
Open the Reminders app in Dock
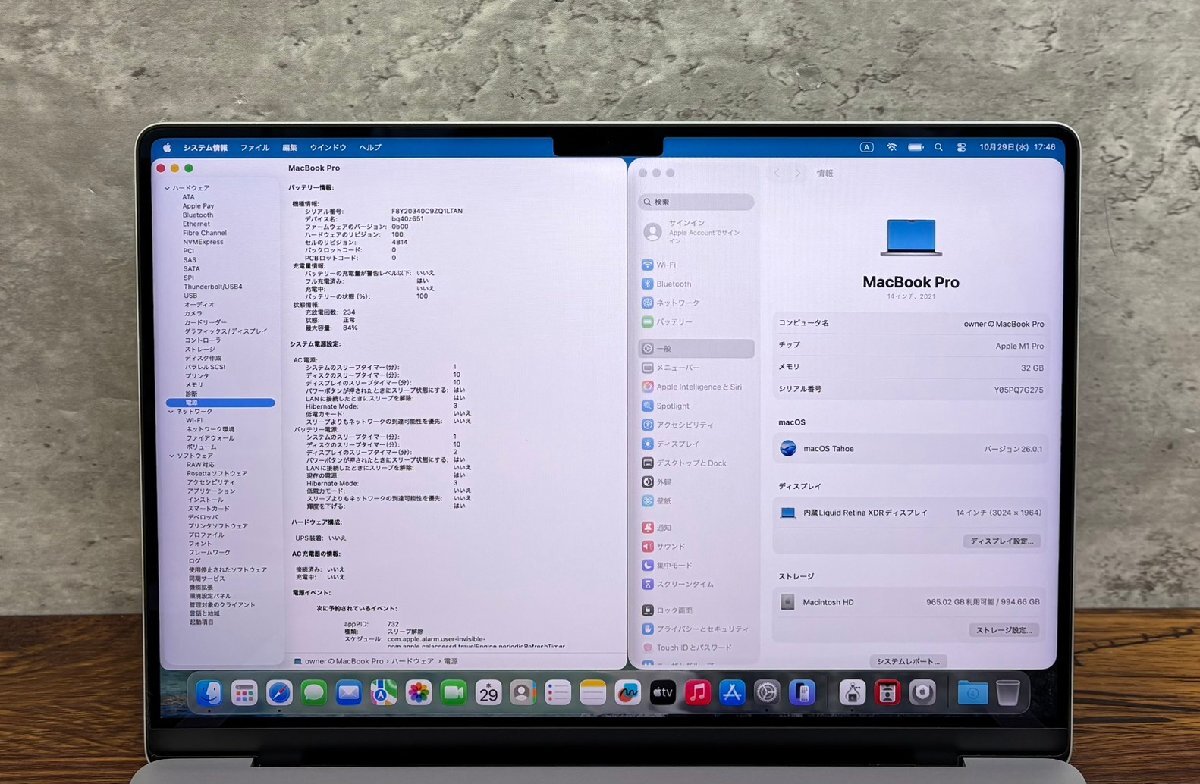[x=558, y=693]
